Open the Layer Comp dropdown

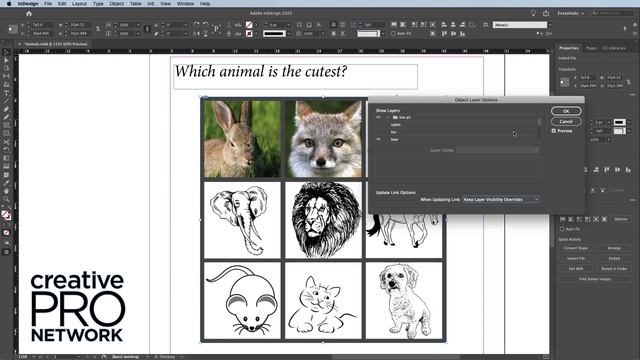coord(498,150)
